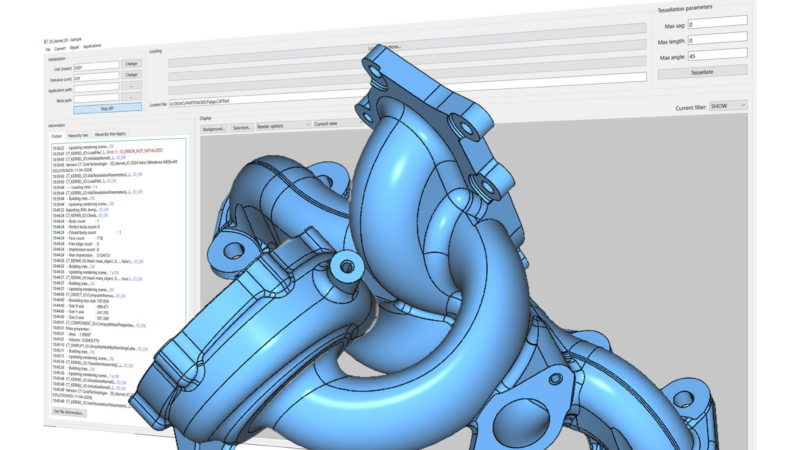This screenshot has height=450, width=800.
Task: Open the Current view dropdown
Action: point(338,123)
